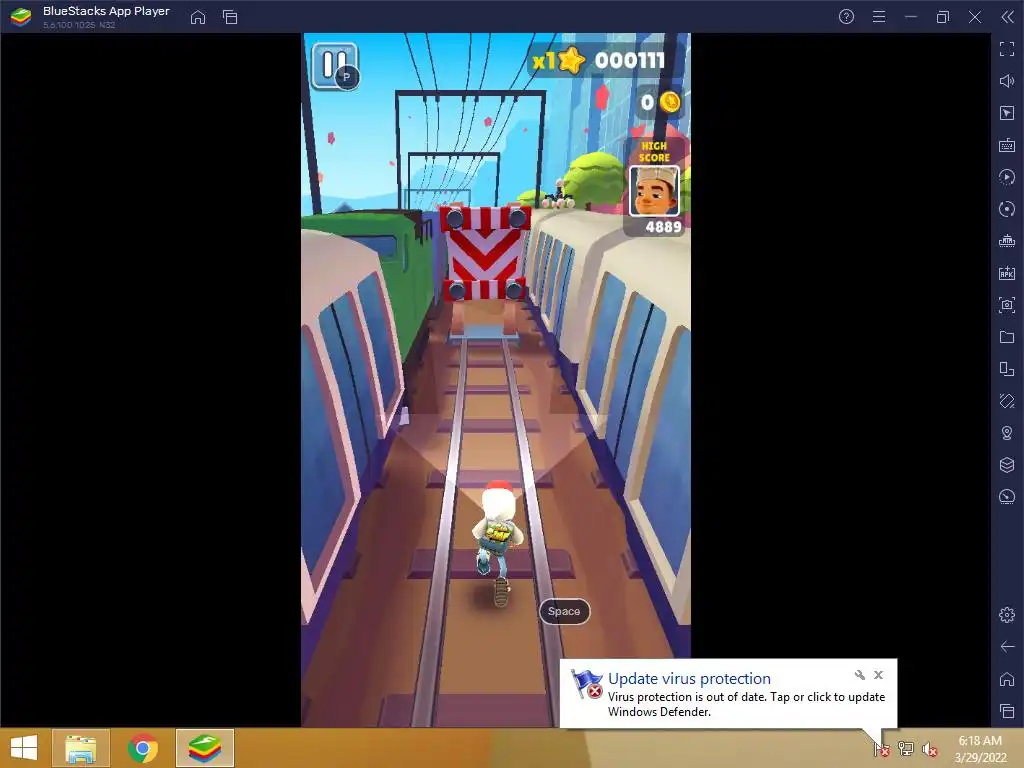The height and width of the screenshot is (768, 1024).
Task: Open BlueStacks help
Action: pyautogui.click(x=846, y=17)
